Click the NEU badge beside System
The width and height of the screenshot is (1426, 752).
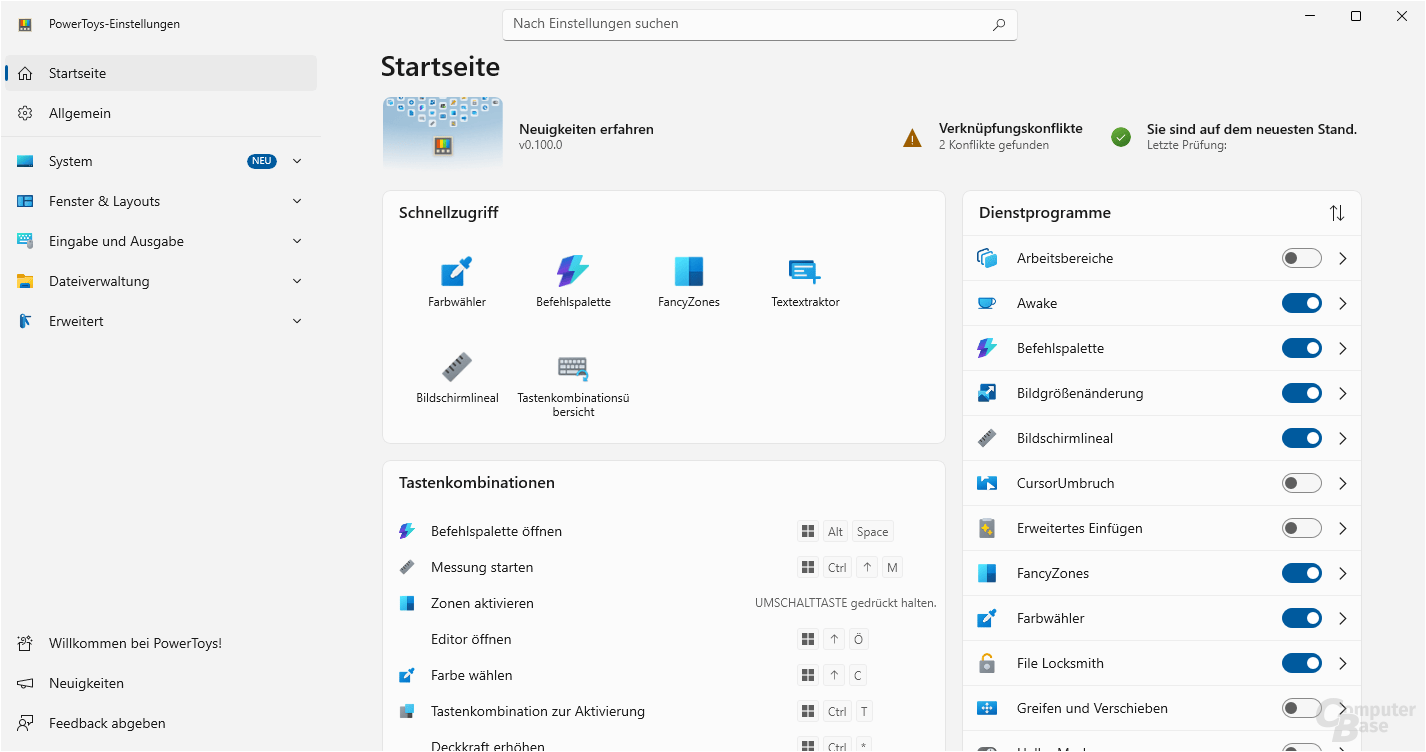(x=262, y=161)
